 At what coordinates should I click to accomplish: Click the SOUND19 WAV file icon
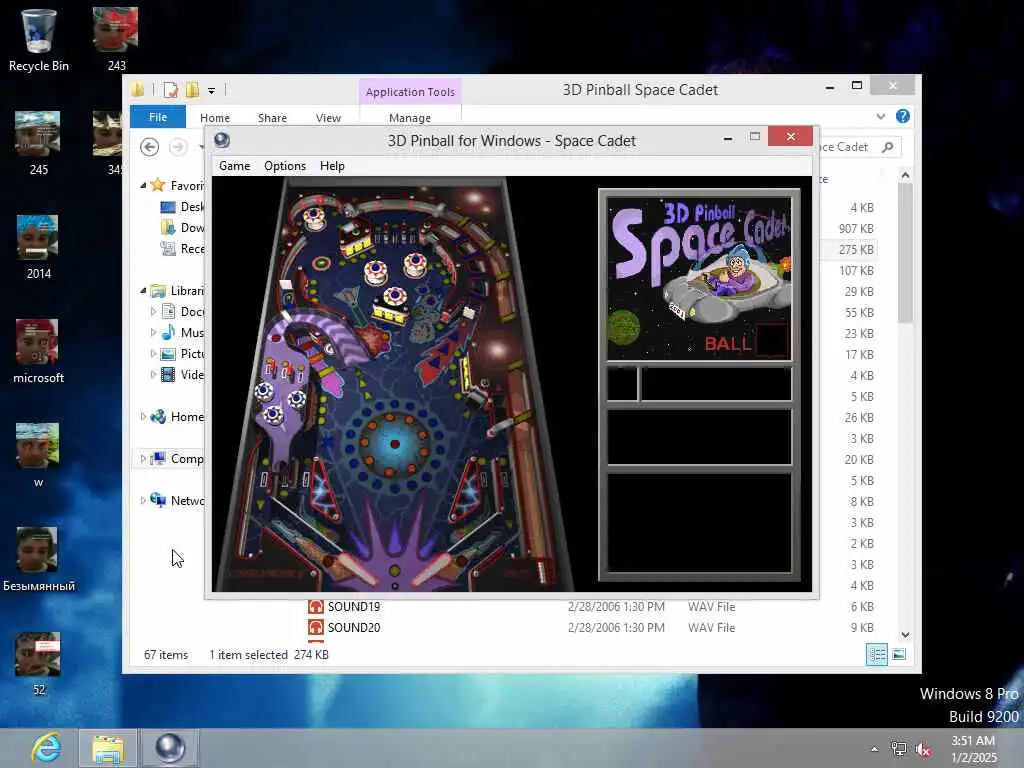pyautogui.click(x=315, y=607)
